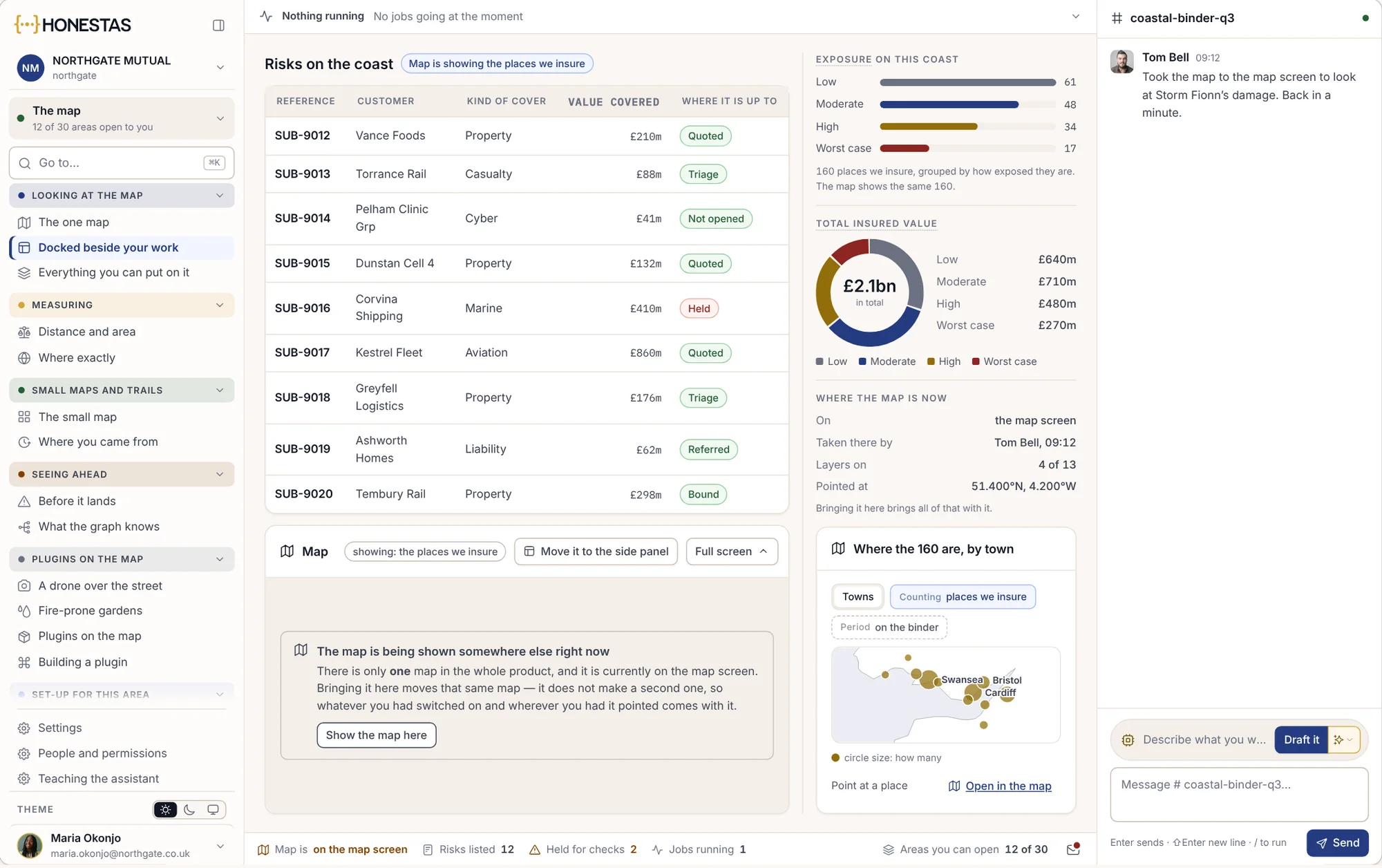Expand the jobs bar chevron at top
Image resolution: width=1382 pixels, height=868 pixels.
(x=1076, y=17)
